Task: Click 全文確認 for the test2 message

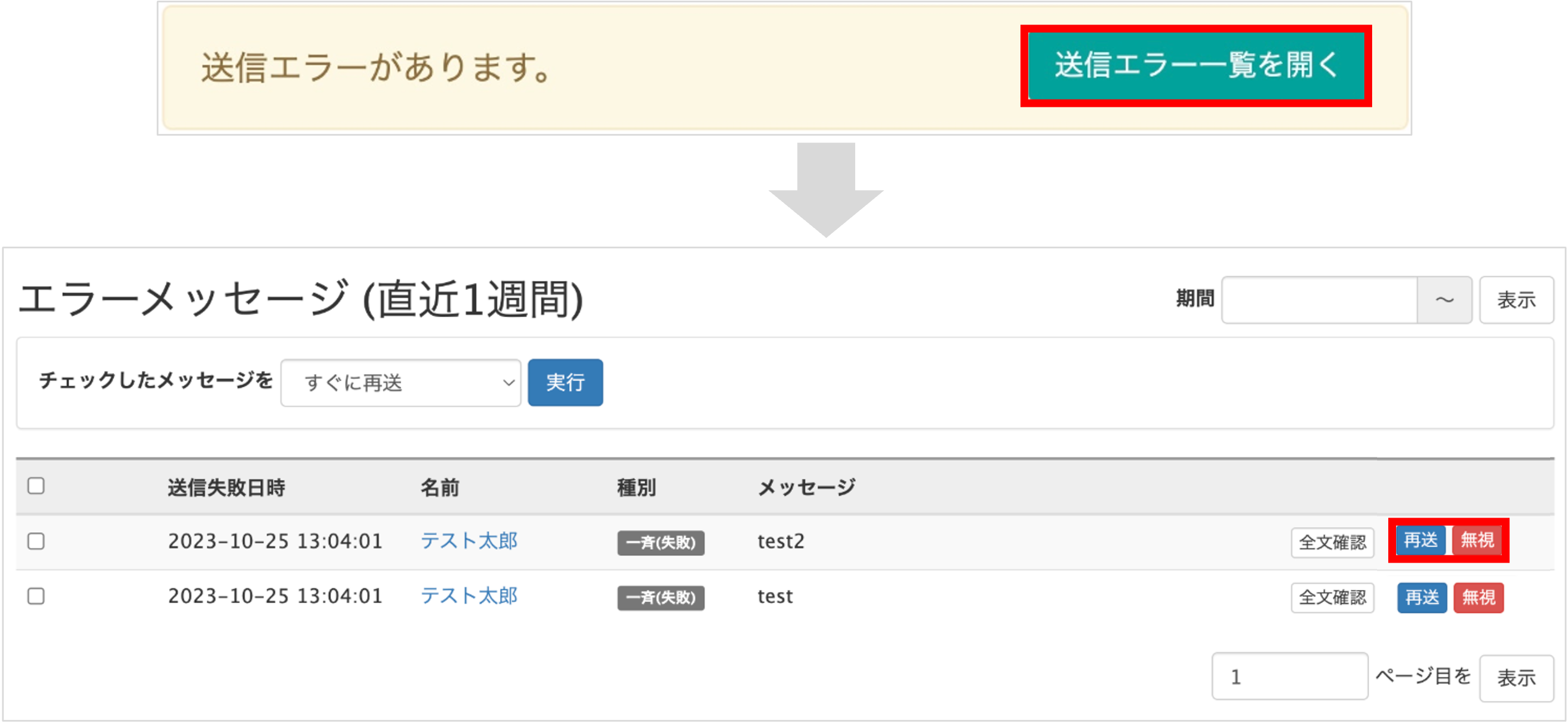Action: tap(1332, 542)
